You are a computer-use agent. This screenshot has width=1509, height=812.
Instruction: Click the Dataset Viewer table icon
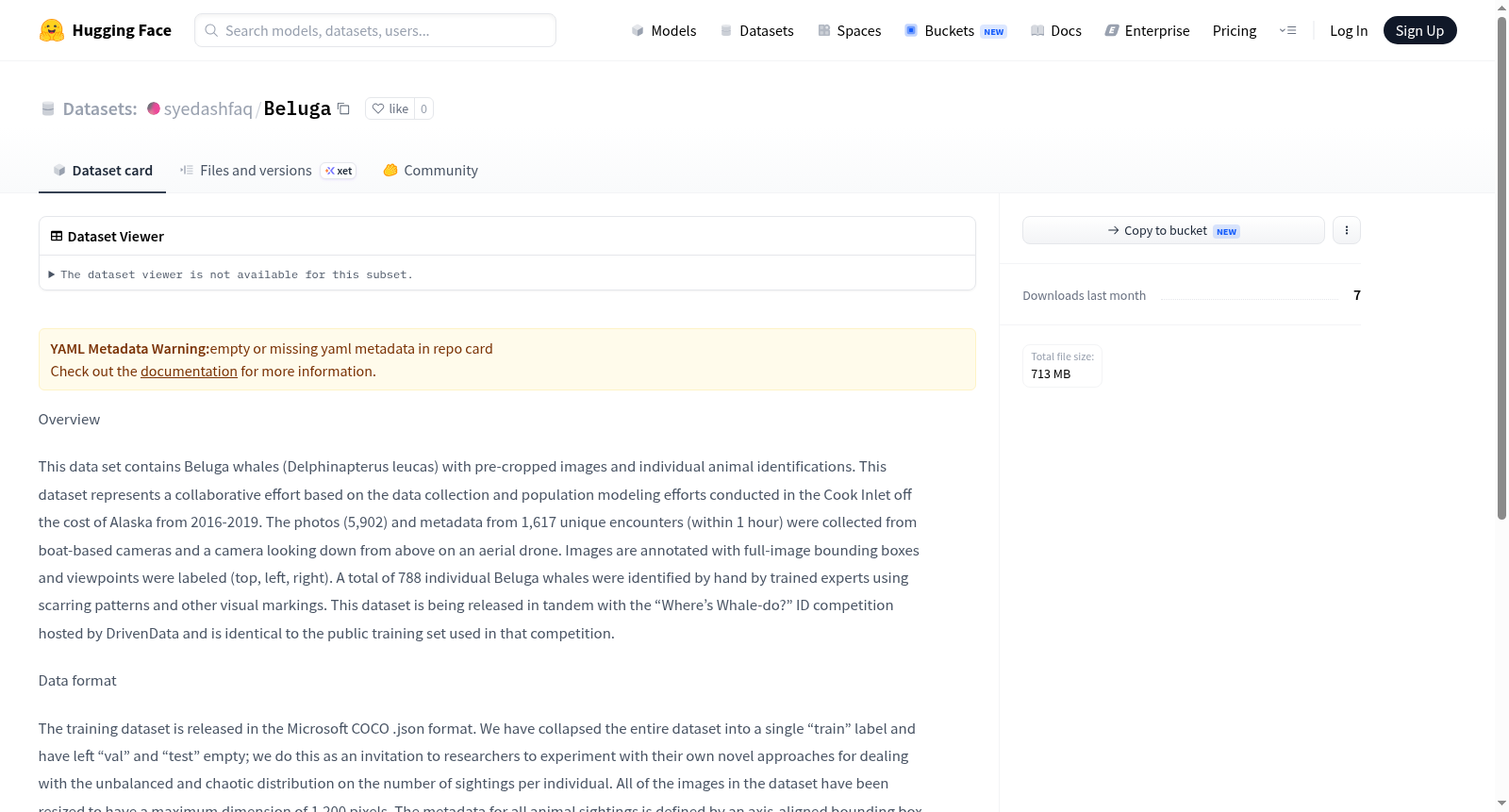(57, 236)
